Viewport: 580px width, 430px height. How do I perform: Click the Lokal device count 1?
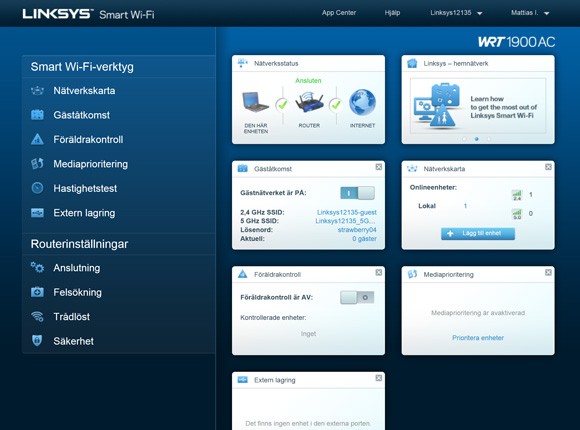(x=465, y=206)
